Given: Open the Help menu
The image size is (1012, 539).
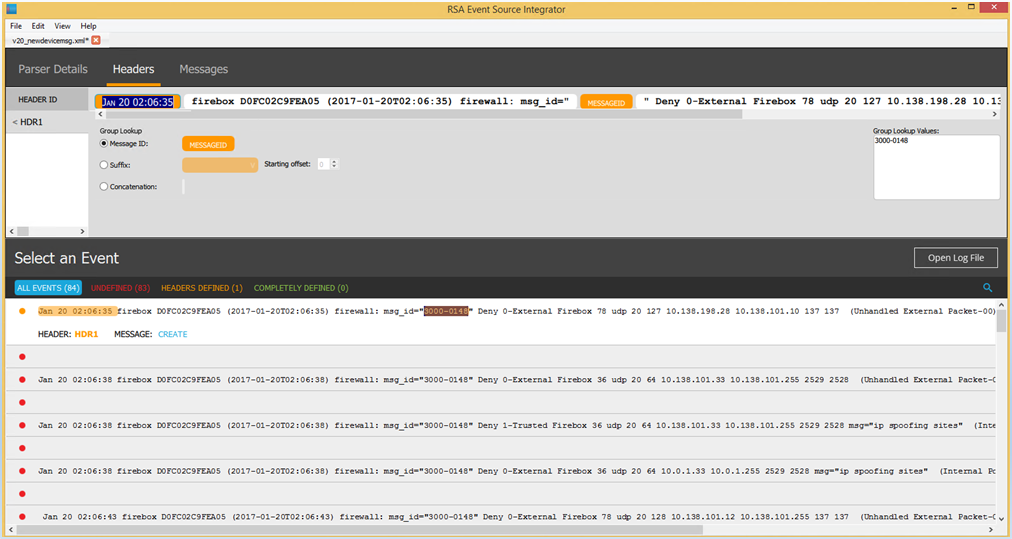Looking at the screenshot, I should pyautogui.click(x=88, y=26).
